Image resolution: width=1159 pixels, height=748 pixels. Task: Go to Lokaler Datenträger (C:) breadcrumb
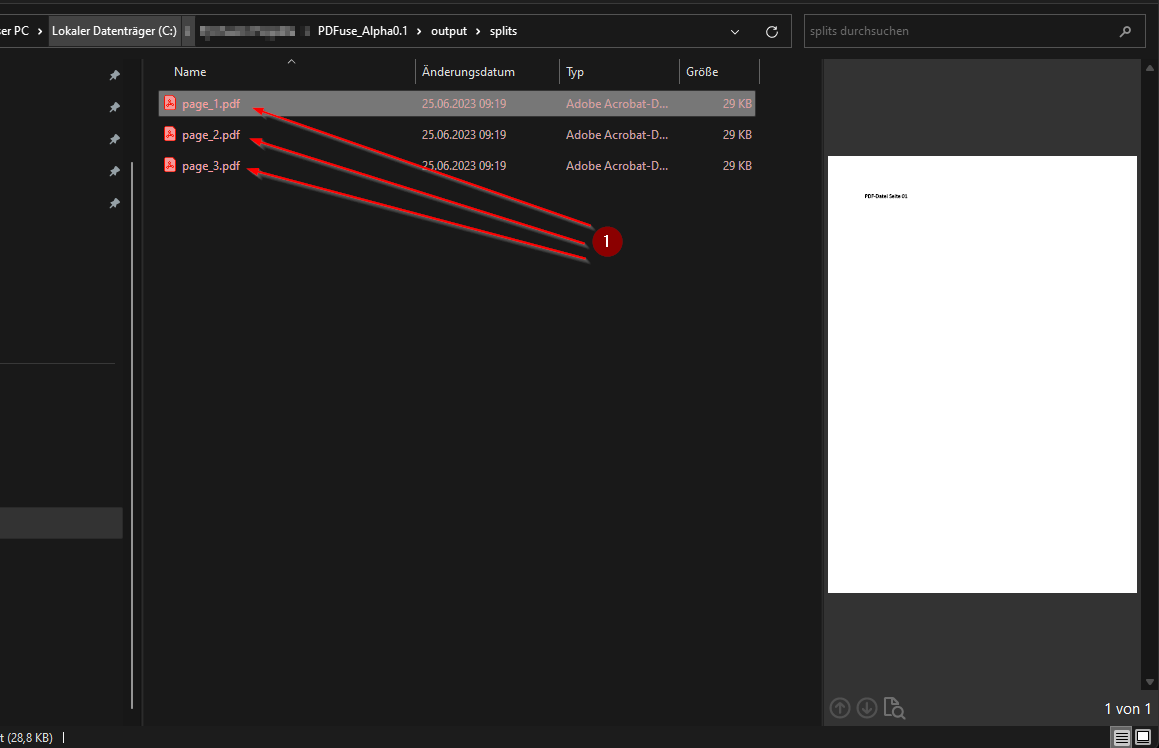[x=114, y=31]
